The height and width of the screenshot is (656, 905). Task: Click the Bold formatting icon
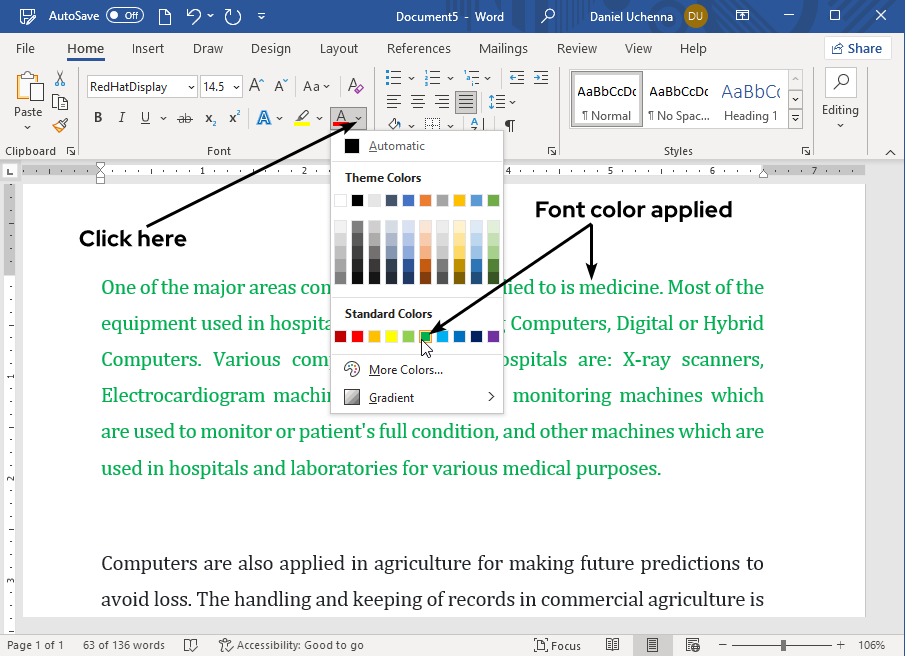[x=98, y=118]
